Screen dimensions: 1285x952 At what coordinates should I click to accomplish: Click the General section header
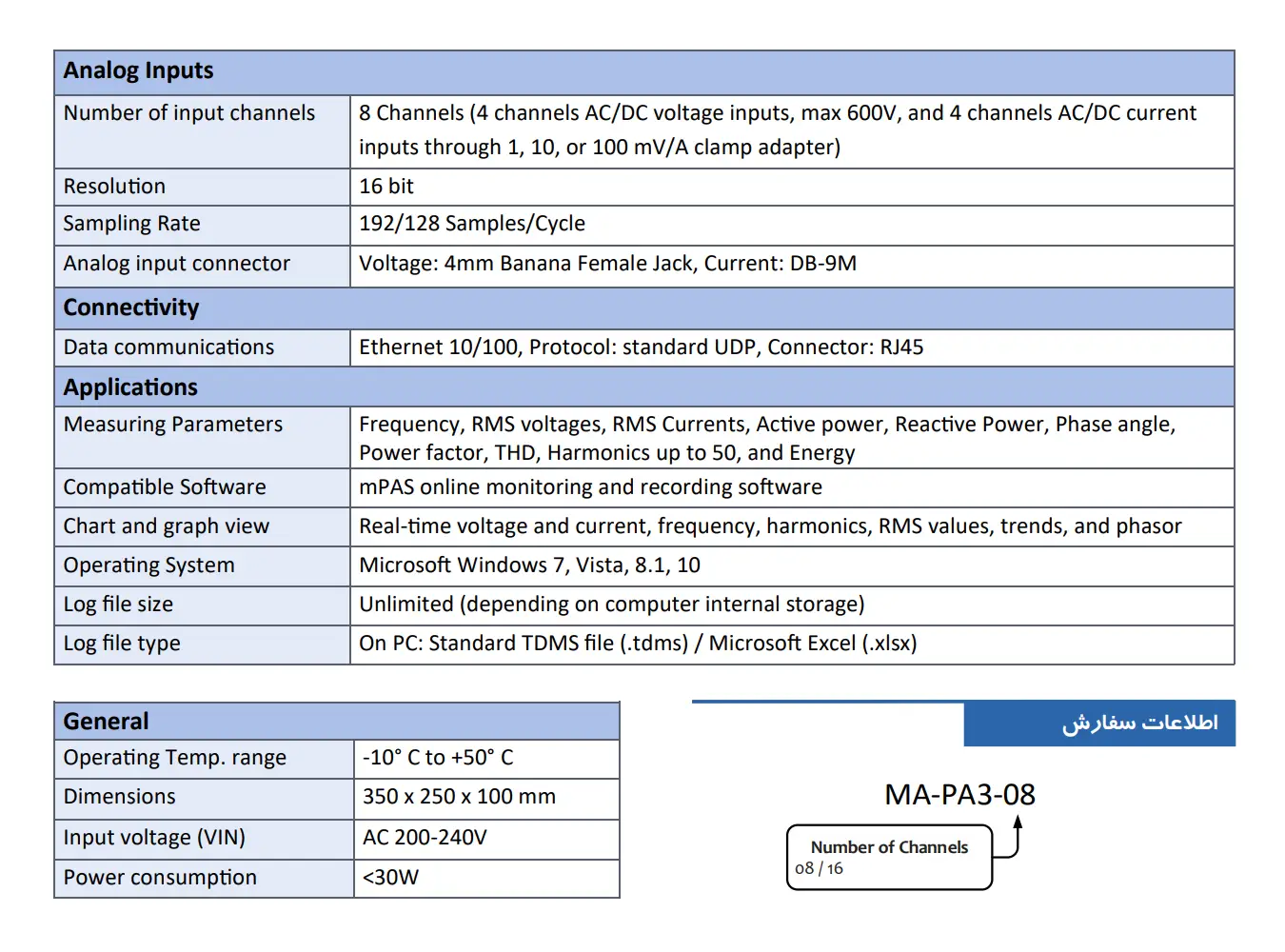click(337, 722)
